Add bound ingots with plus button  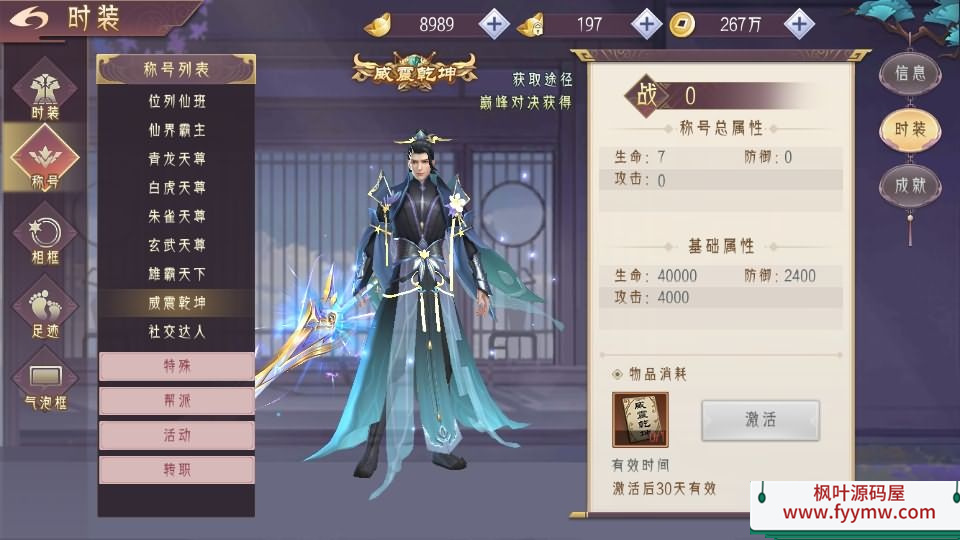[x=646, y=24]
